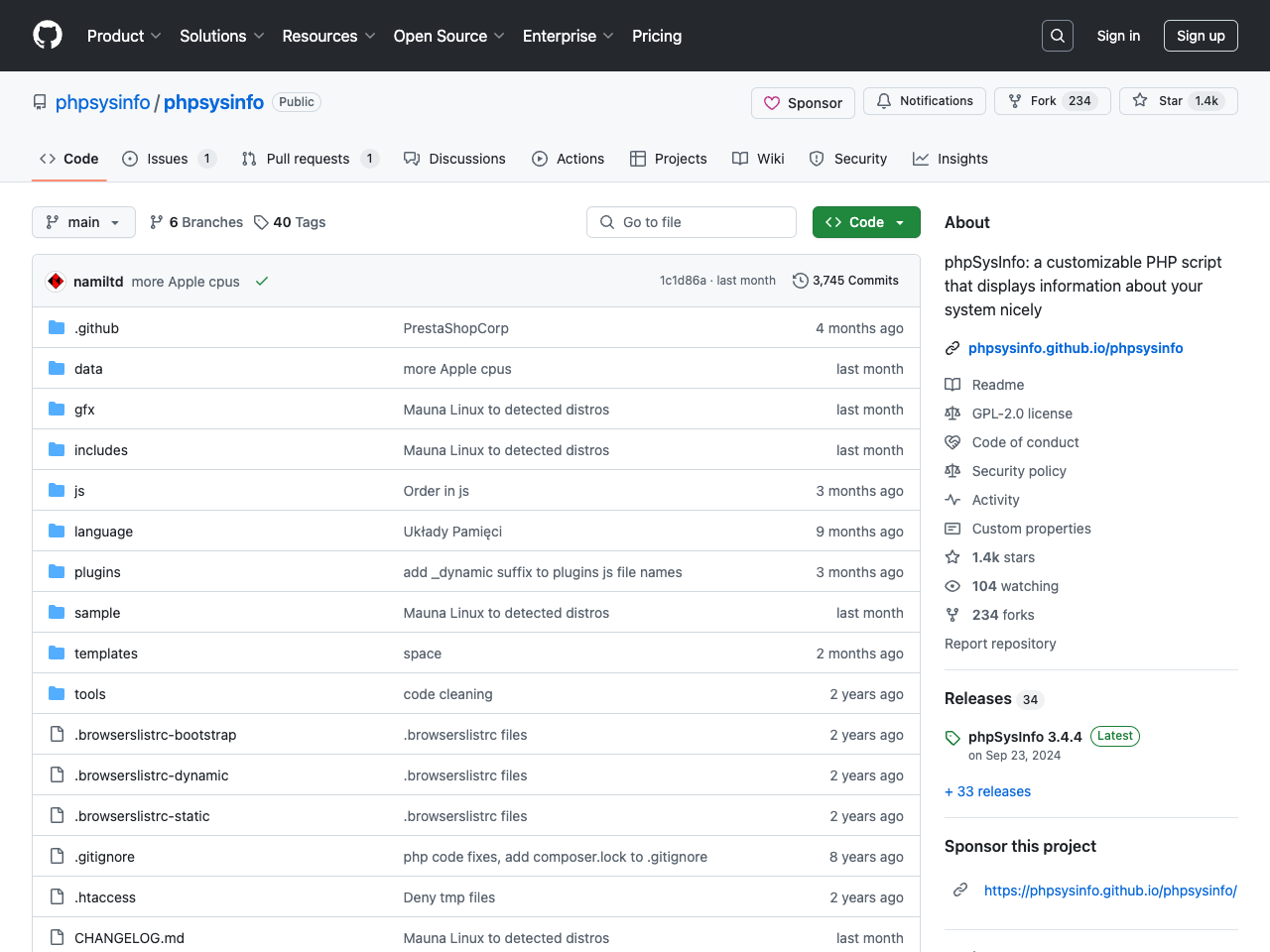Open the sponsor URL https://phpsysinfo.github.io/phpsysinfo/
This screenshot has height=952, width=1270.
coord(1110,891)
